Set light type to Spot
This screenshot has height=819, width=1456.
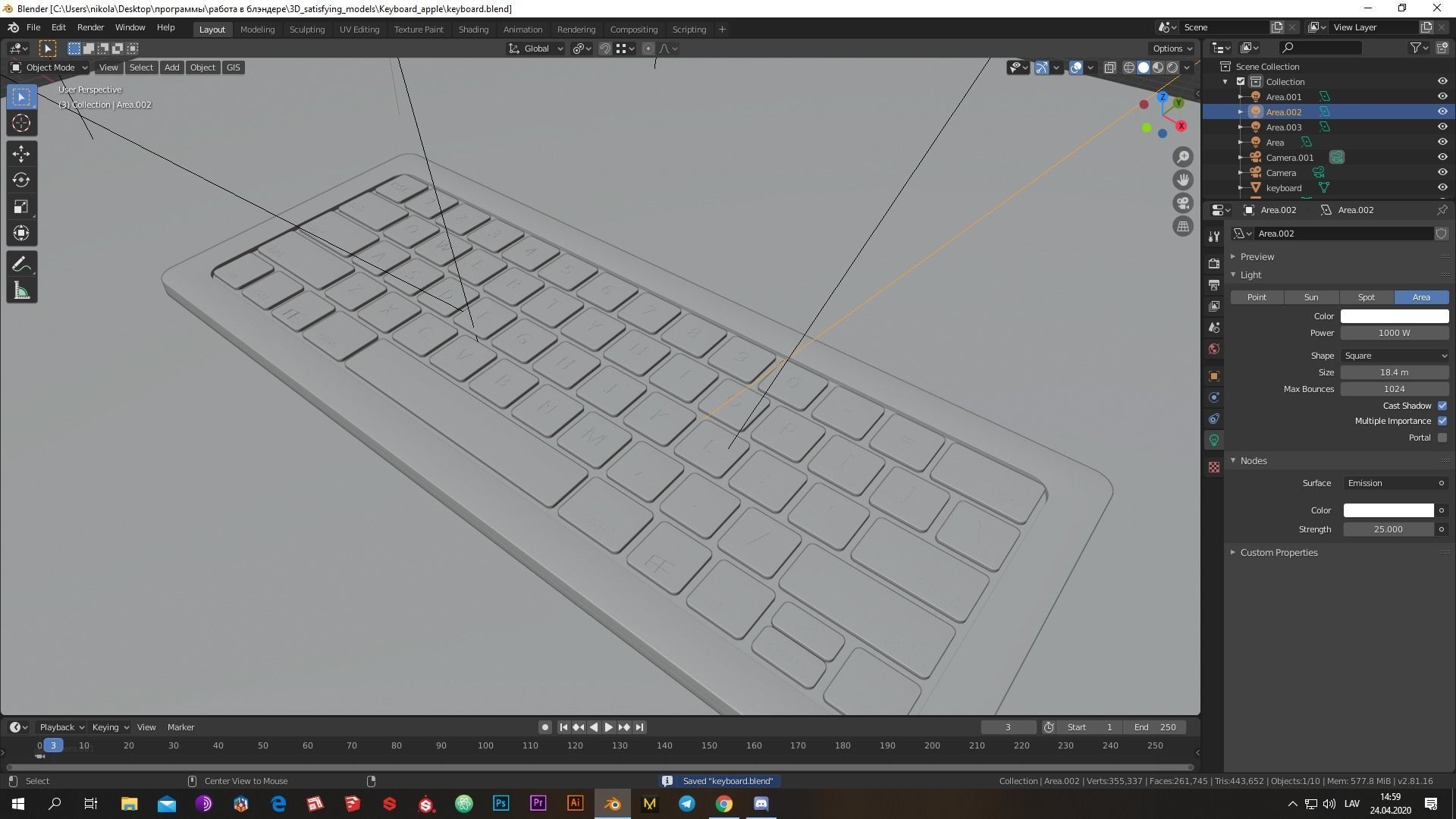[1366, 297]
